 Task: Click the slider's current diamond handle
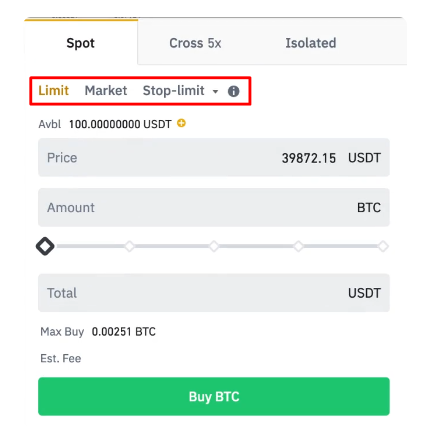click(x=45, y=246)
